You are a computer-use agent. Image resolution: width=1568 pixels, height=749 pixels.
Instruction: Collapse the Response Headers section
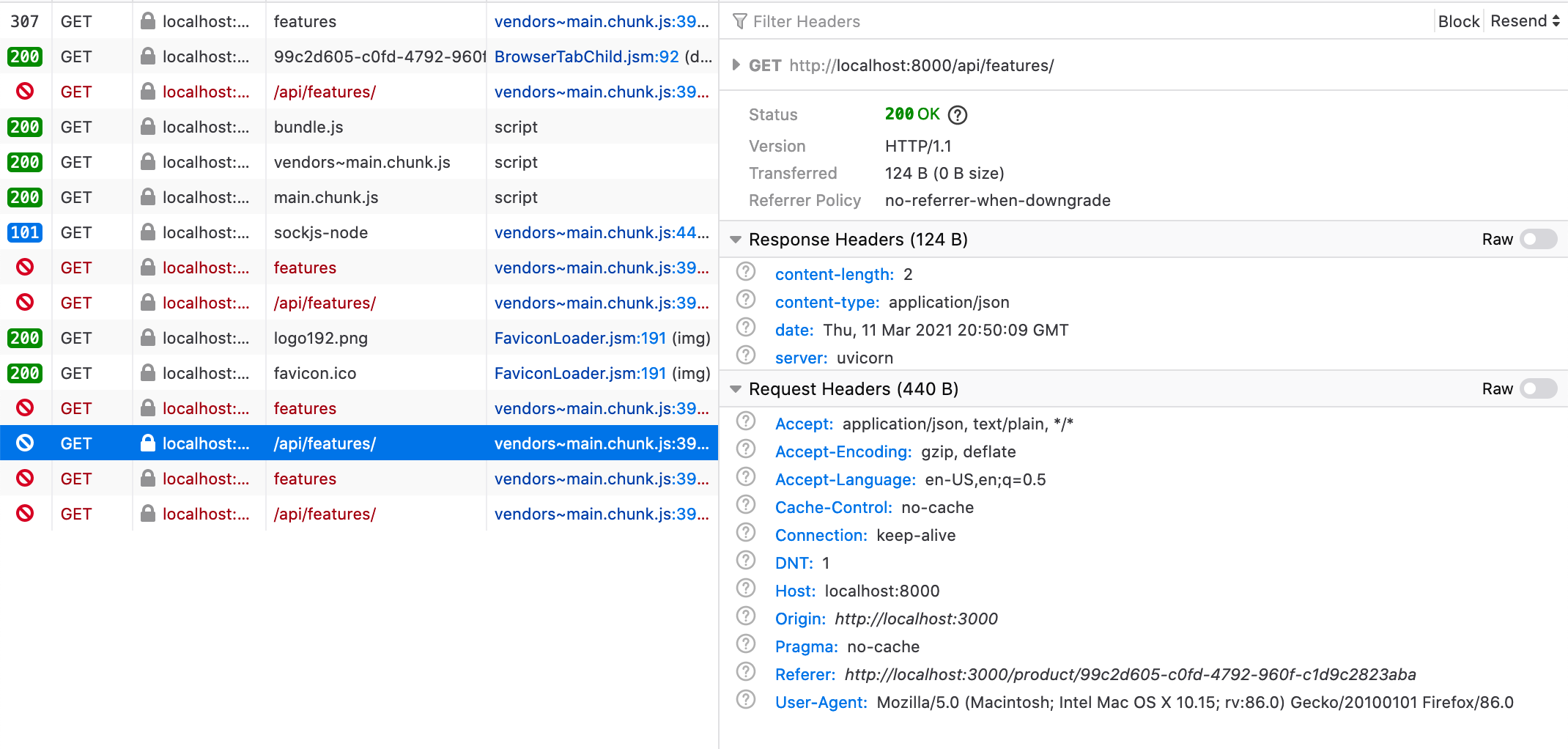click(735, 239)
